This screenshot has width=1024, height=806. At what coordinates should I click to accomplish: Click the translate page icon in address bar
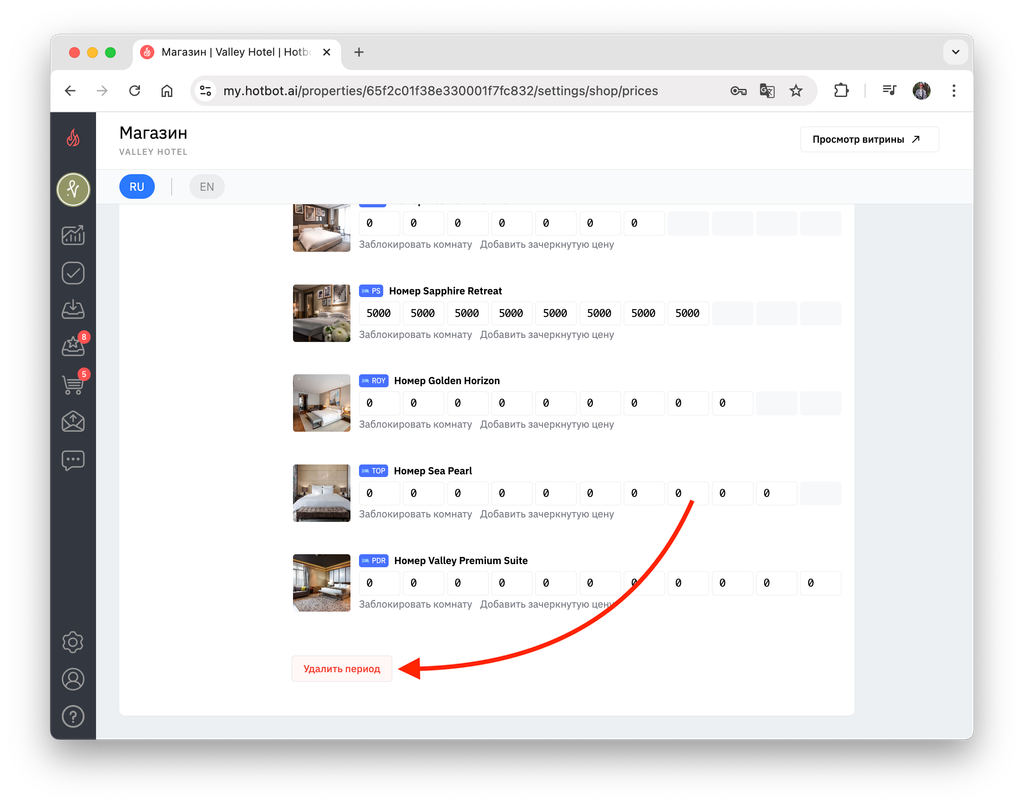click(x=767, y=91)
